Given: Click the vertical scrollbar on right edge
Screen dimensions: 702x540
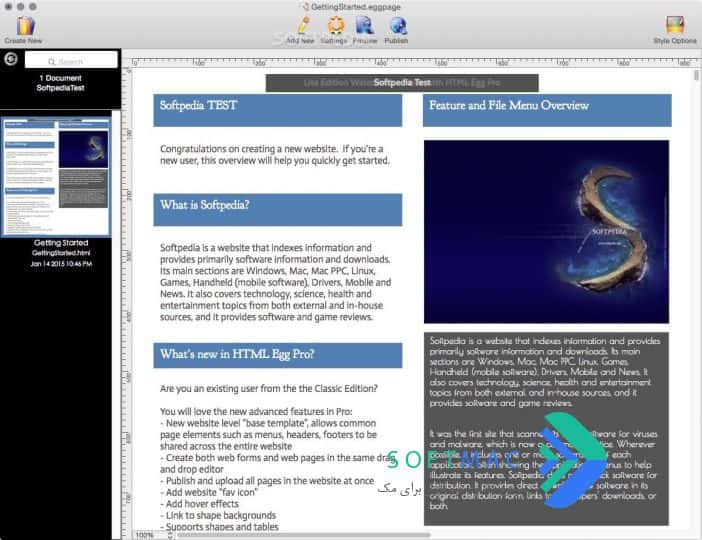Looking at the screenshot, I should tap(696, 75).
